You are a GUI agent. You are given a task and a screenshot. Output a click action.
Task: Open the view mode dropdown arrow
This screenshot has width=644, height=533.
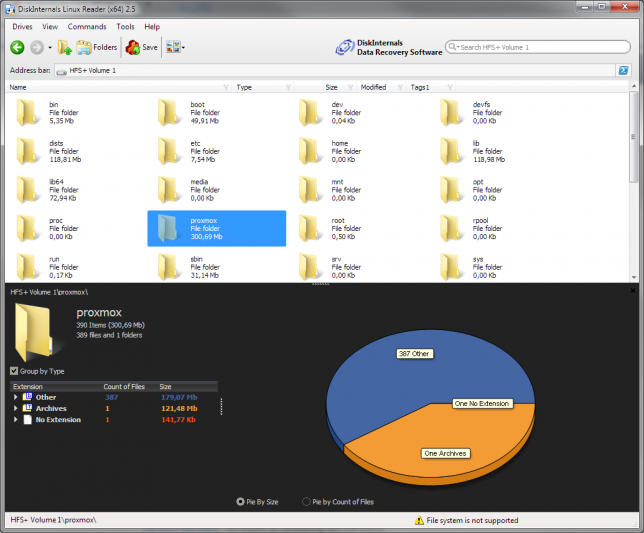(x=183, y=48)
